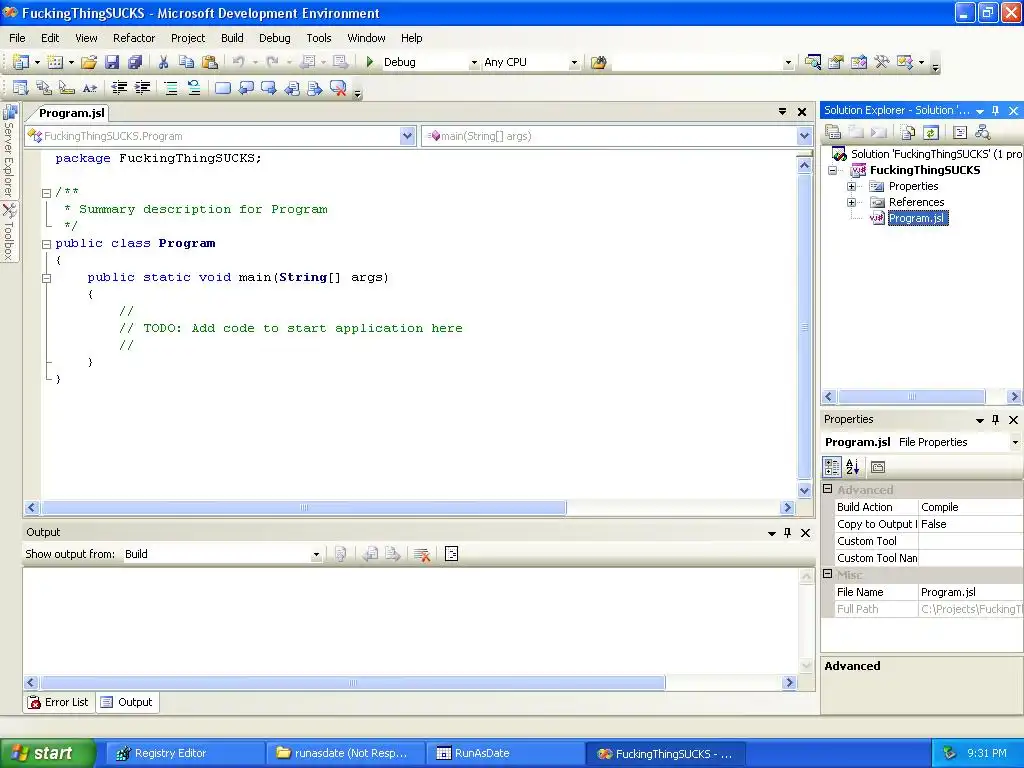Toggle word wrap in Output pane

(x=451, y=554)
